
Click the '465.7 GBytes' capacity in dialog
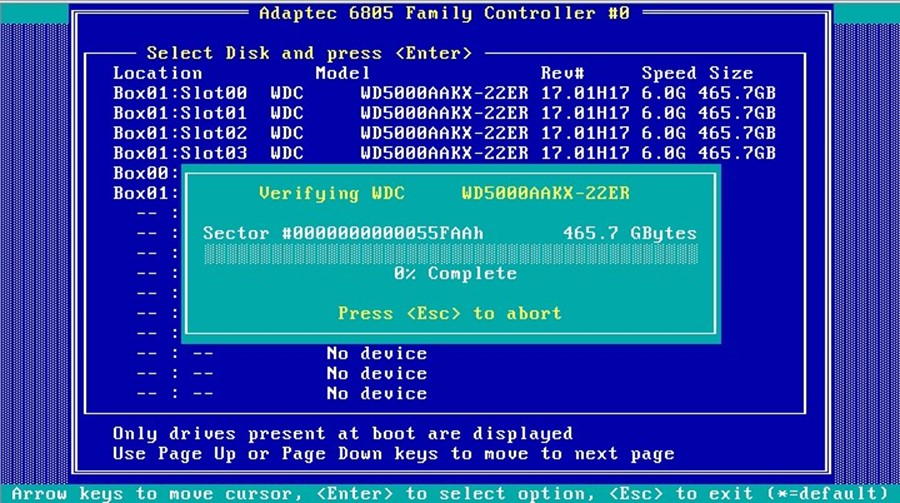click(629, 233)
